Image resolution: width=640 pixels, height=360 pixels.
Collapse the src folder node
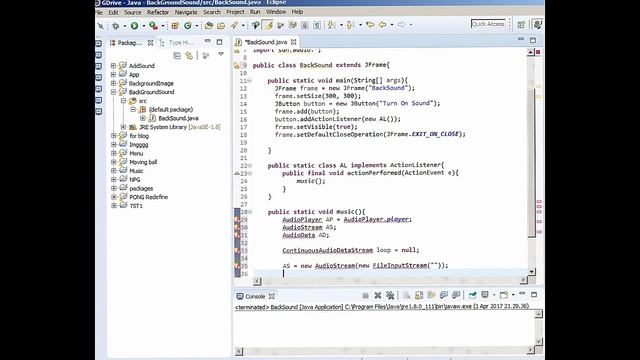coord(123,101)
